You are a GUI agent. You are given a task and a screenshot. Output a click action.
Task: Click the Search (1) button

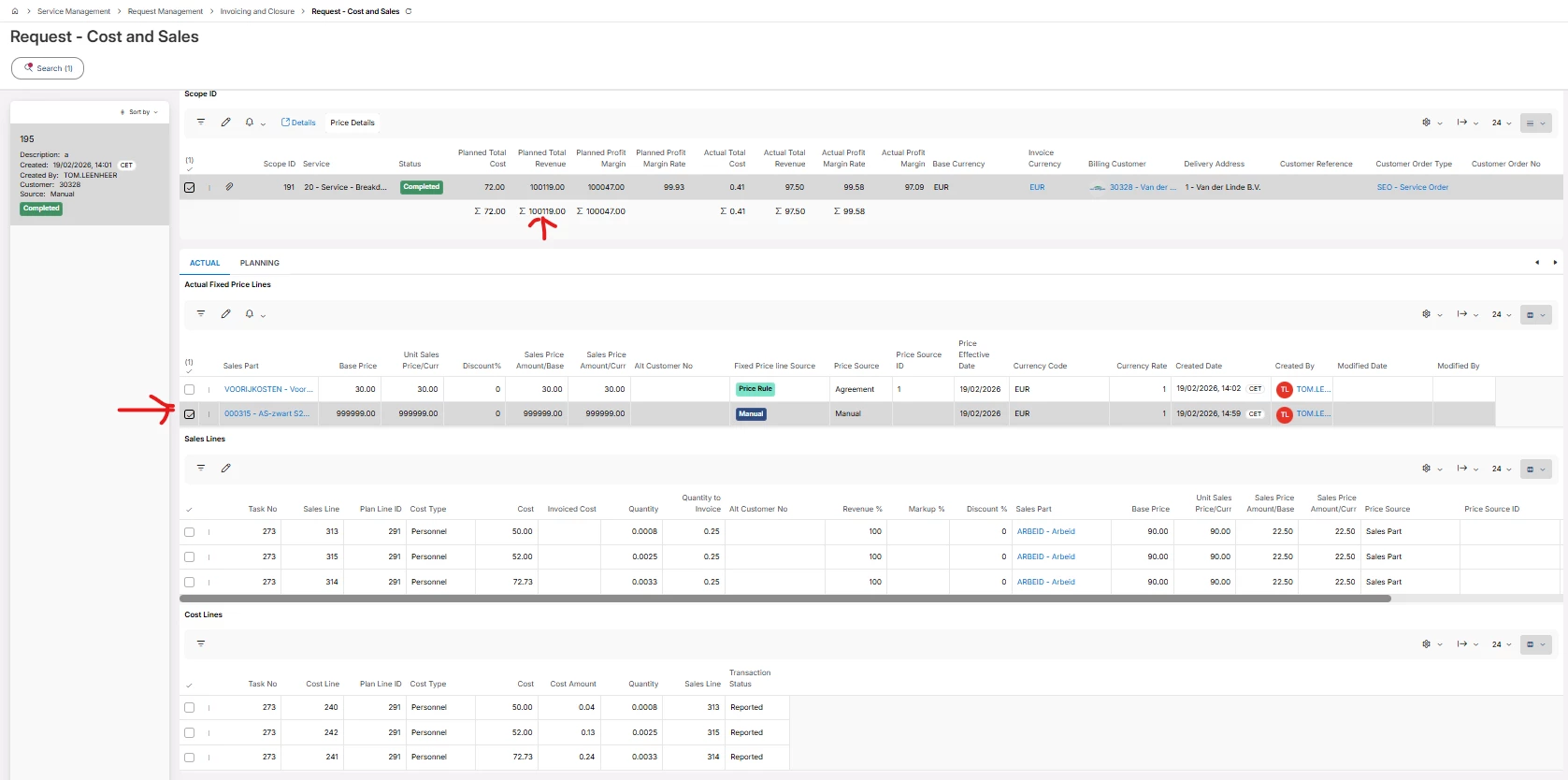[48, 68]
